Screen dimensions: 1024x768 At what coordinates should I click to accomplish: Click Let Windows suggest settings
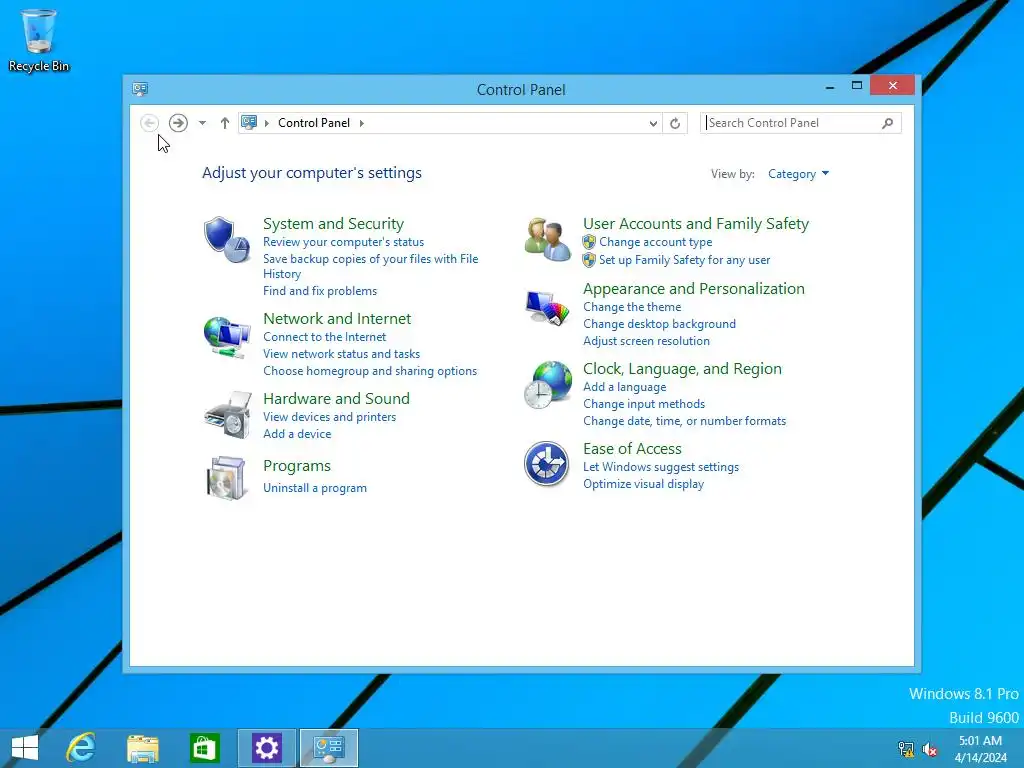pos(660,467)
